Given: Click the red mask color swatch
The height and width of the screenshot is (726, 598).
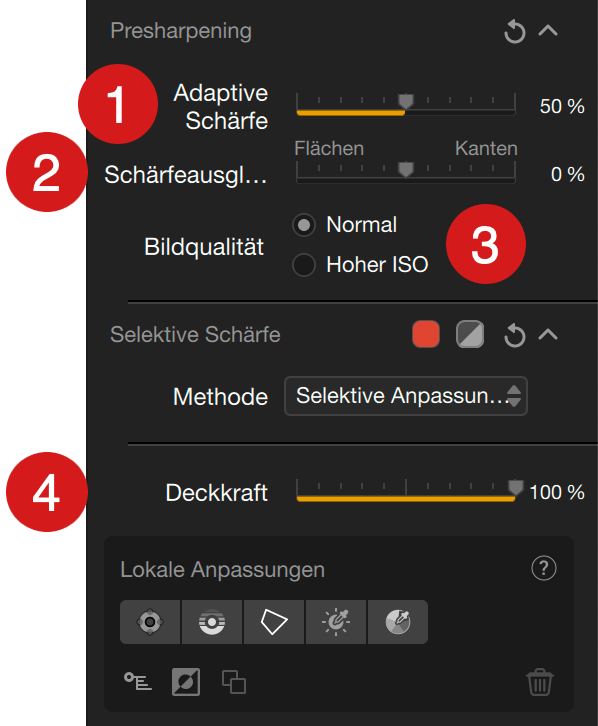Looking at the screenshot, I should tap(426, 334).
